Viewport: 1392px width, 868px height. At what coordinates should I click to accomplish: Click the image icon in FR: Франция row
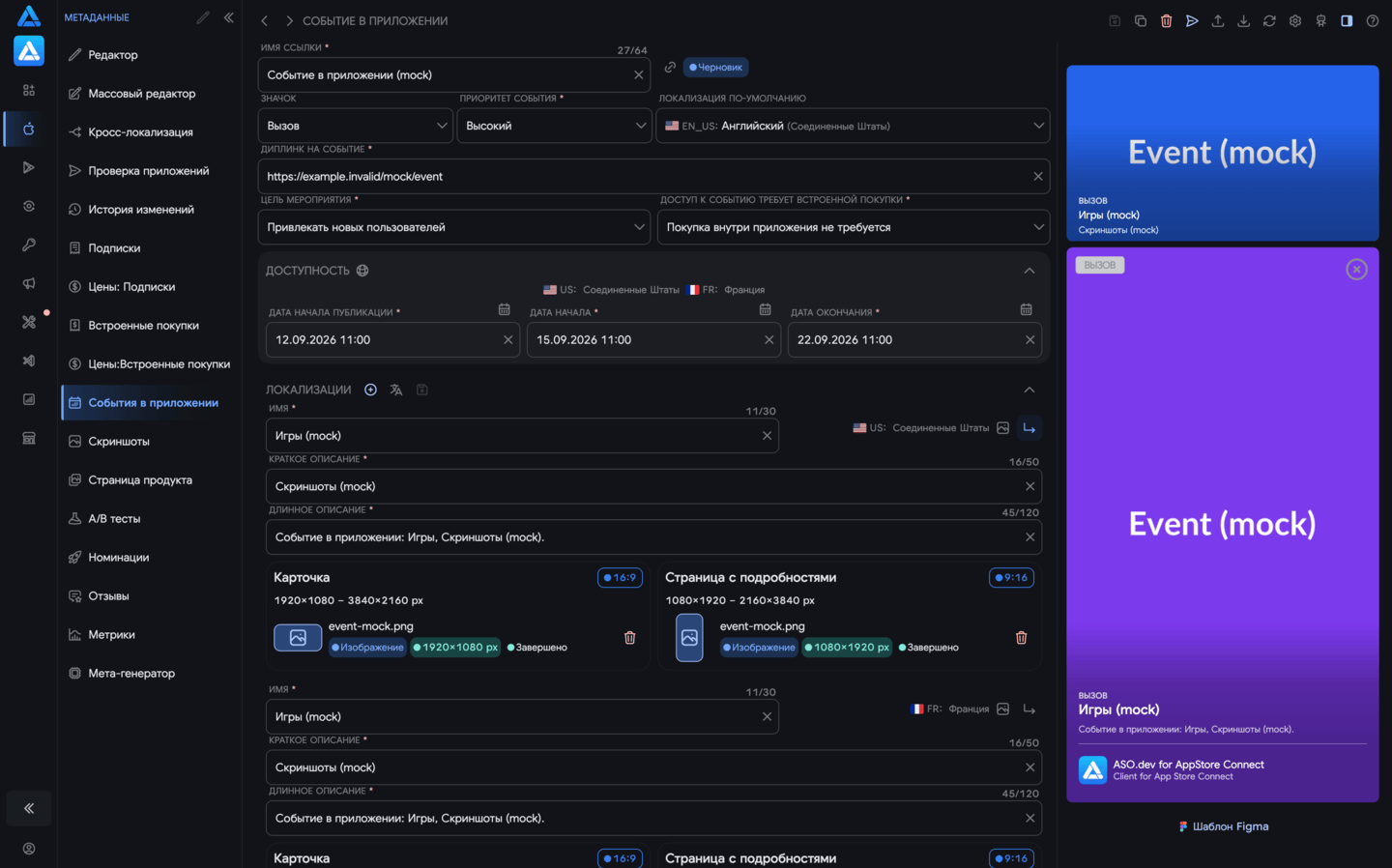click(x=1003, y=709)
